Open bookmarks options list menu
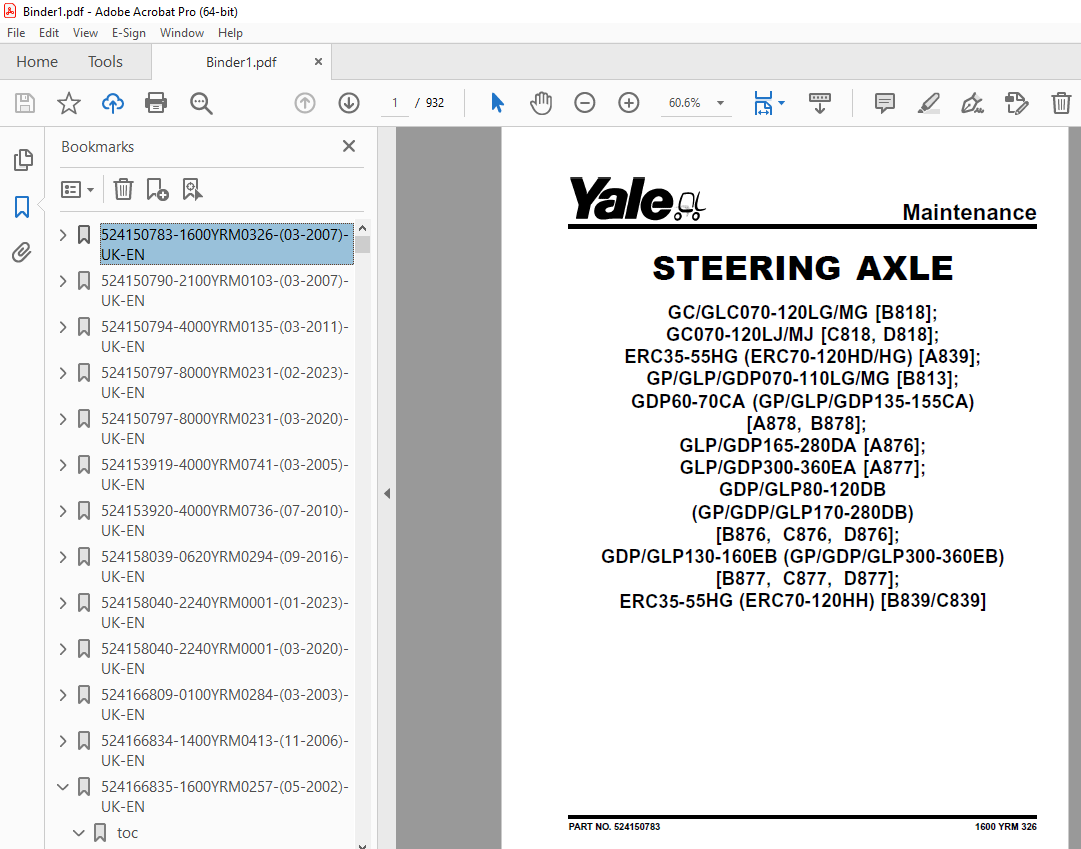1081x849 pixels. (77, 189)
